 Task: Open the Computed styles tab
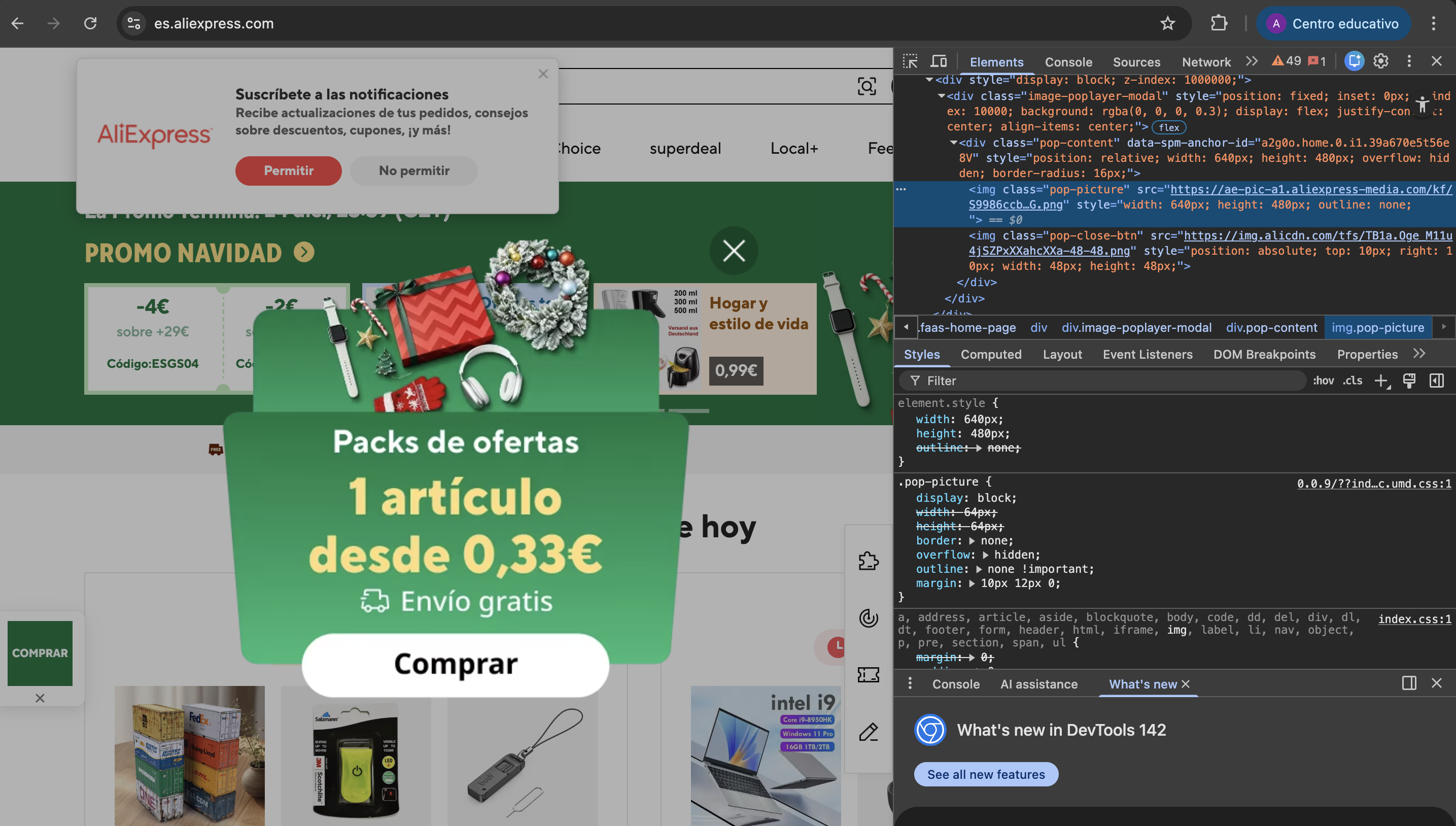990,355
